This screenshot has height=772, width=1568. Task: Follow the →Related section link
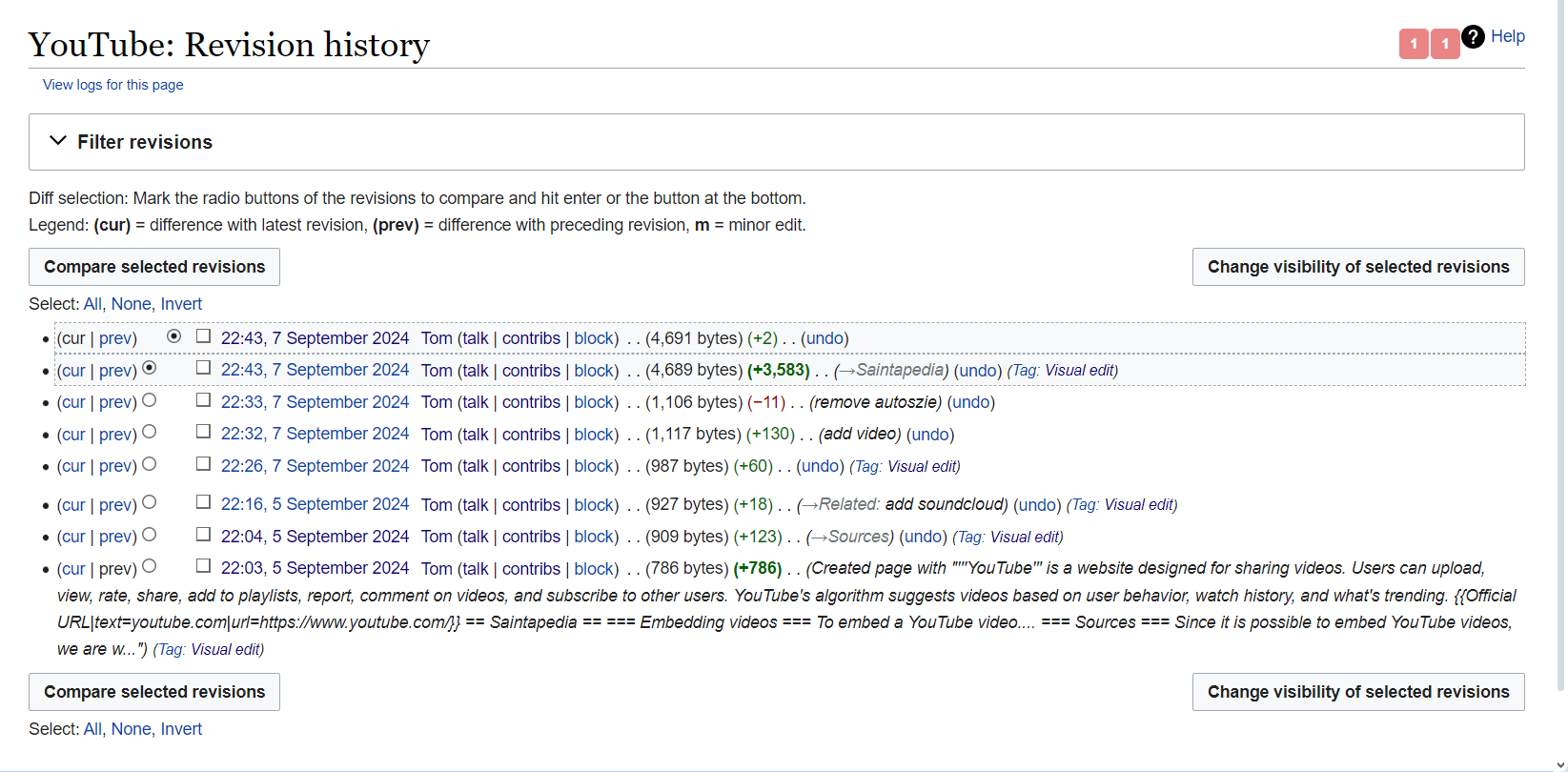pyautogui.click(x=840, y=505)
